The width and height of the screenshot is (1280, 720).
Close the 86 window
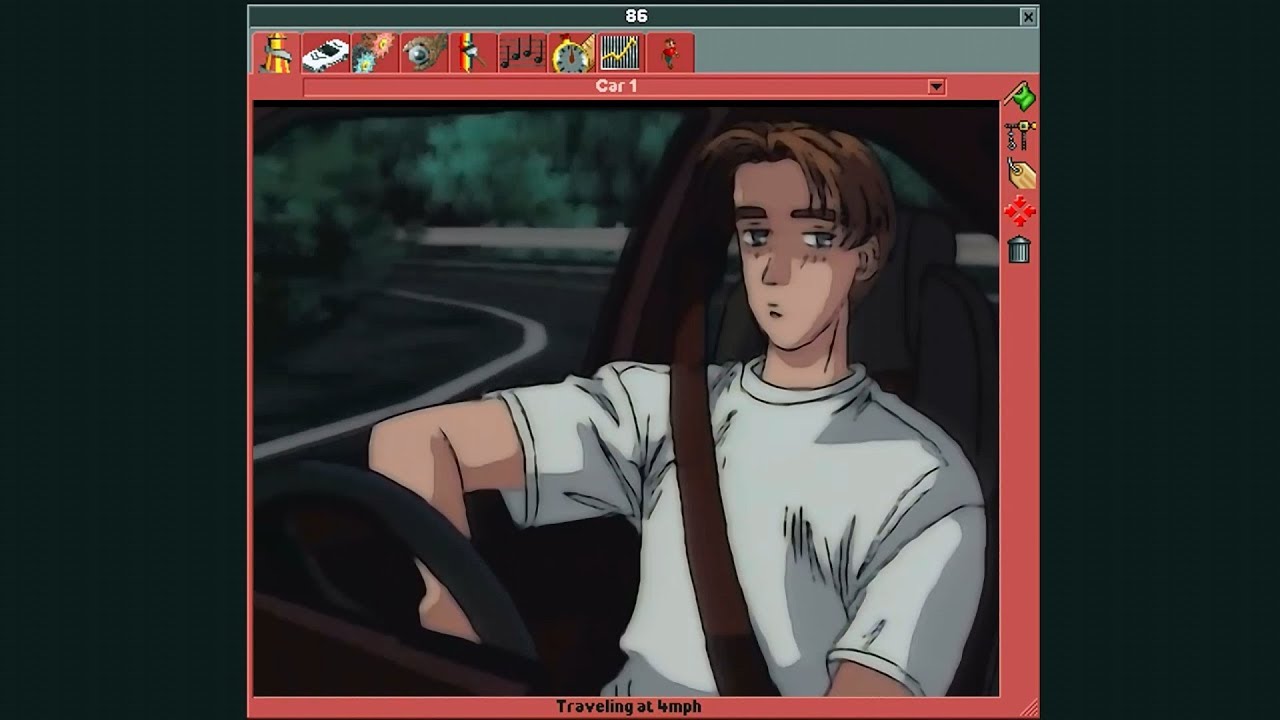point(1028,17)
